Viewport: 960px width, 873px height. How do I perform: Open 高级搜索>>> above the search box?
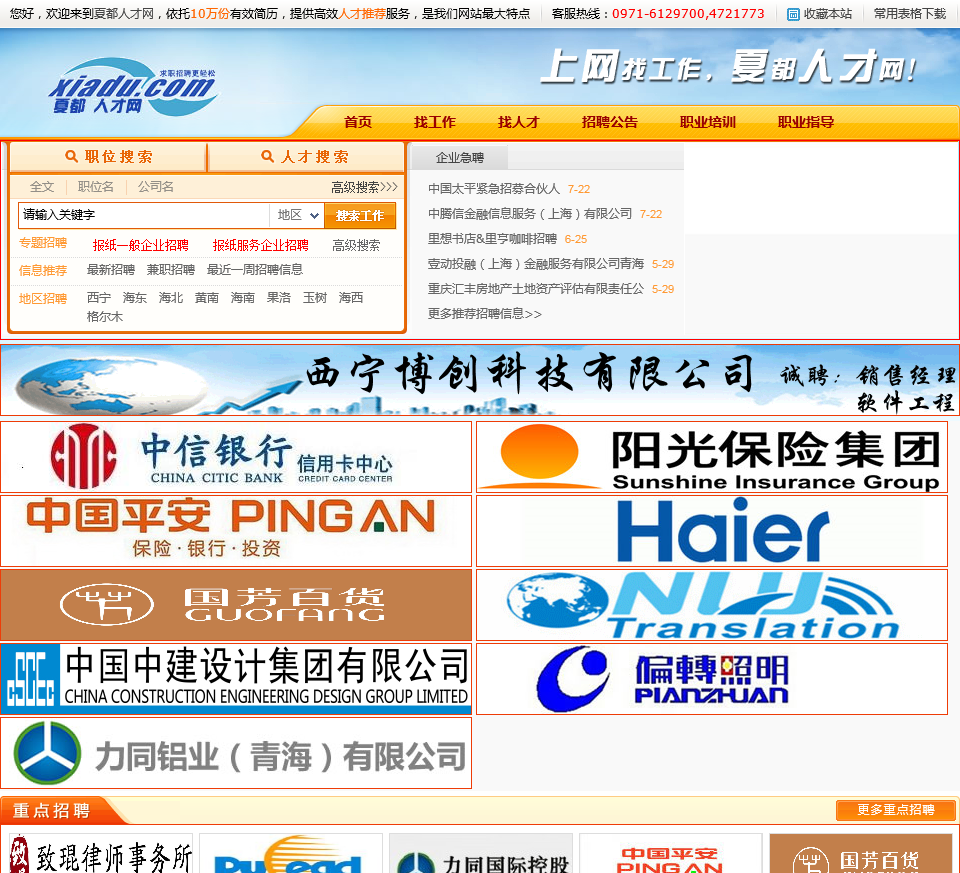pyautogui.click(x=364, y=187)
